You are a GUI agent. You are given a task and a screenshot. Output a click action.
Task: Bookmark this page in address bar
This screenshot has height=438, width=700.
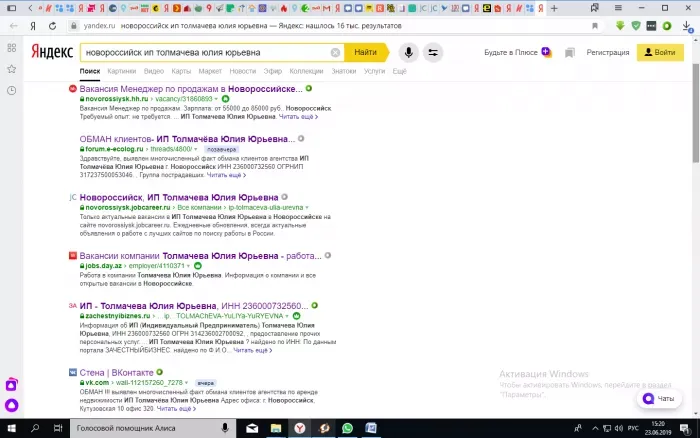click(x=595, y=26)
